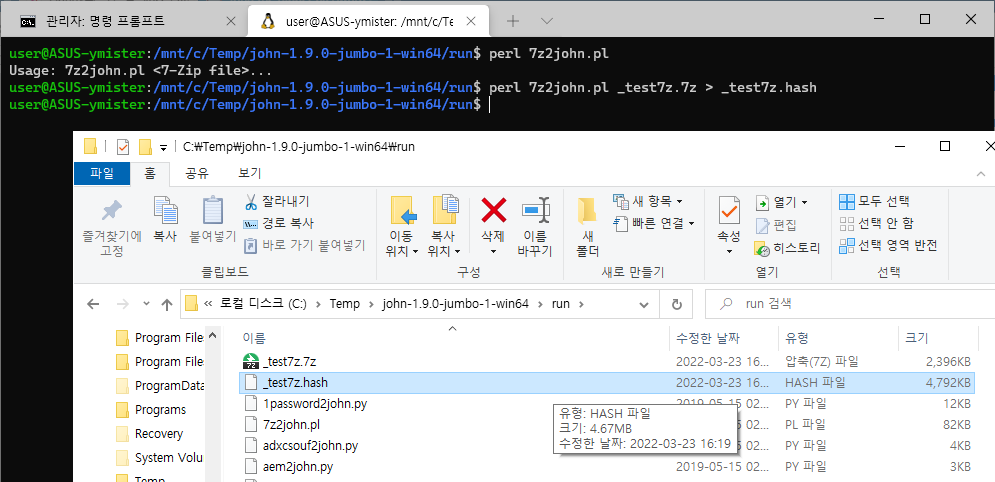The height and width of the screenshot is (482, 995).
Task: Pin to Quick Access (즐겨찾기에 고정) icon
Action: (112, 212)
